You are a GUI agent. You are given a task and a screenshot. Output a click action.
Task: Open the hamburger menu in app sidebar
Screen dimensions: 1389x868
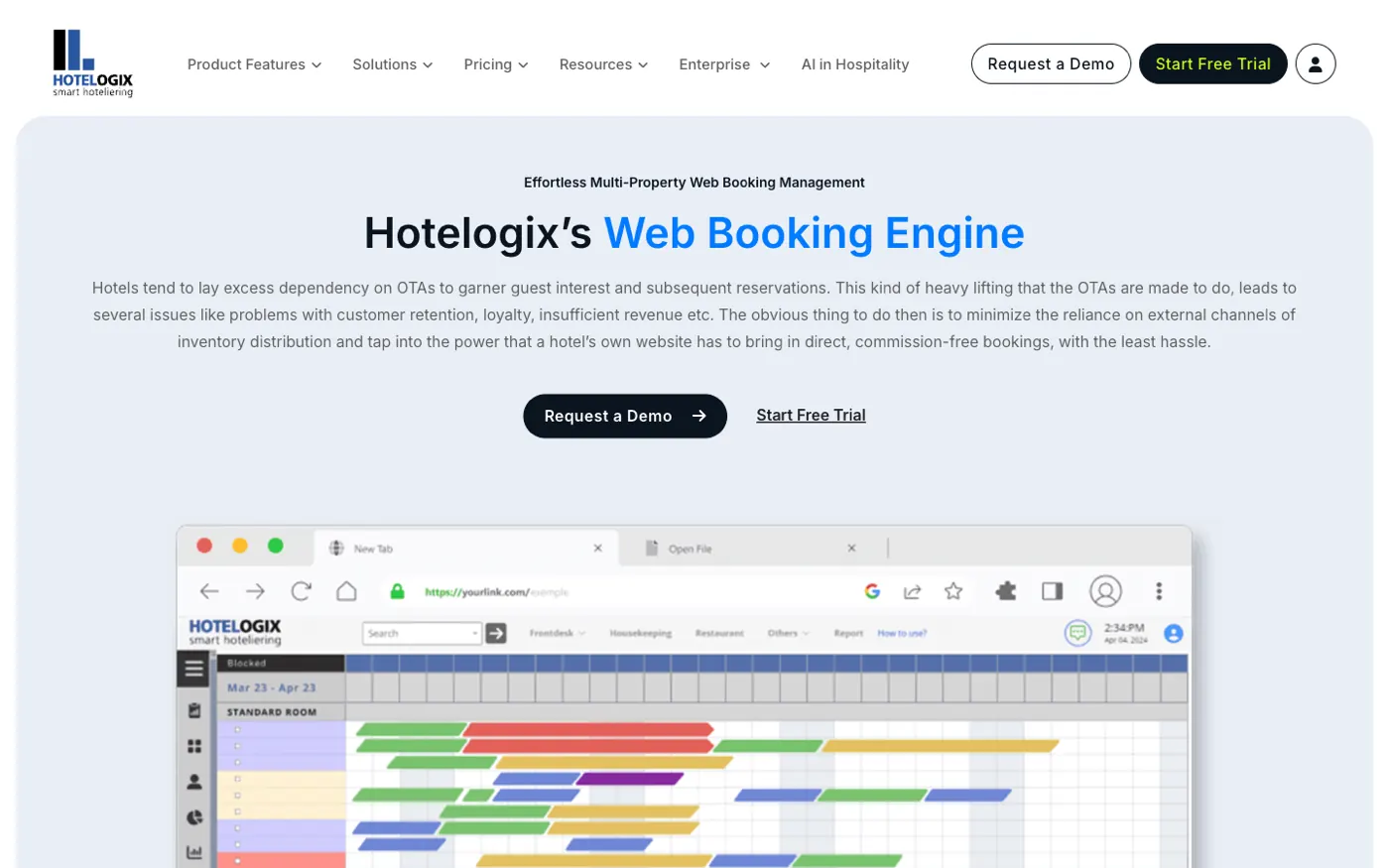(194, 669)
